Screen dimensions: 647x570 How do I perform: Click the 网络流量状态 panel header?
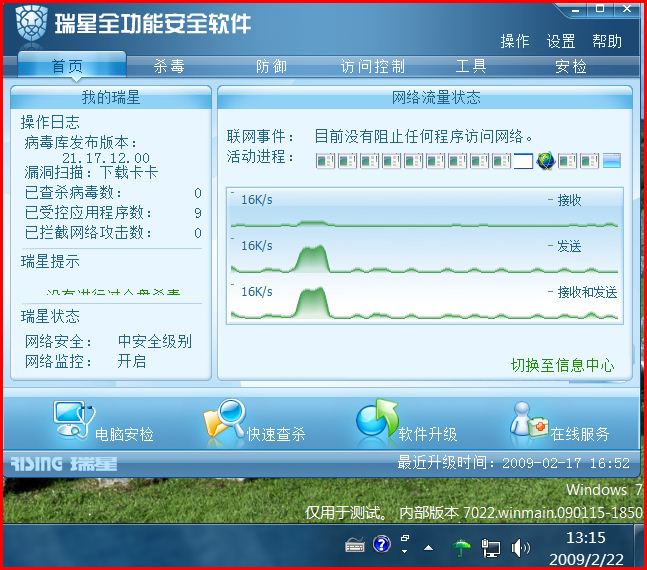(425, 97)
